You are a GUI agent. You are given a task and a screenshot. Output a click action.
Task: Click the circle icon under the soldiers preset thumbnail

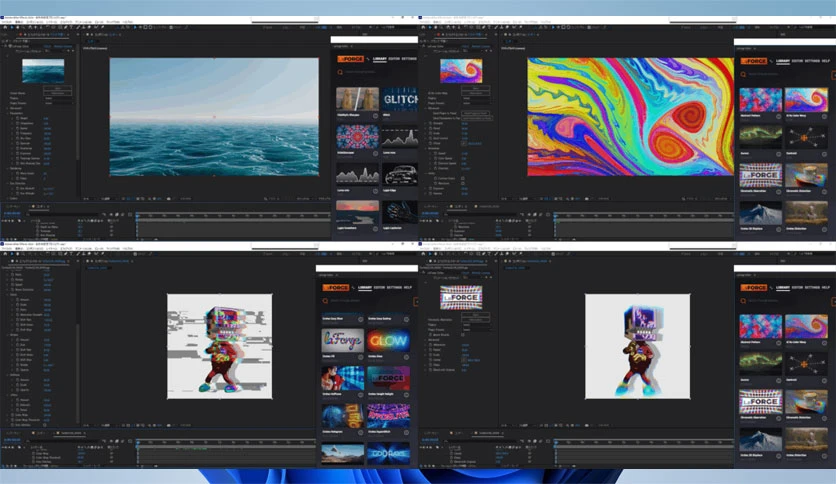(375, 116)
